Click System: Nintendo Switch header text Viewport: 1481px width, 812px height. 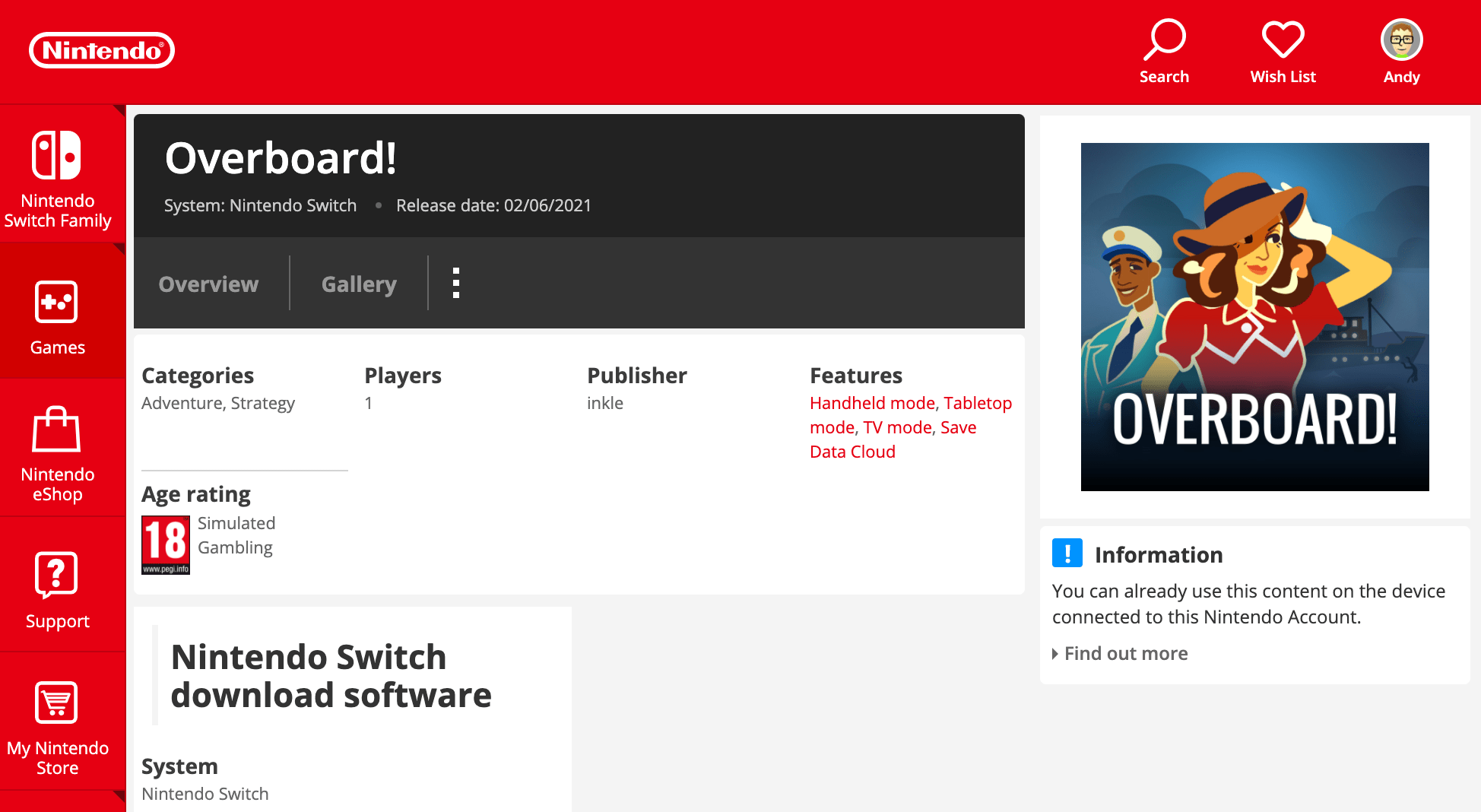click(260, 205)
